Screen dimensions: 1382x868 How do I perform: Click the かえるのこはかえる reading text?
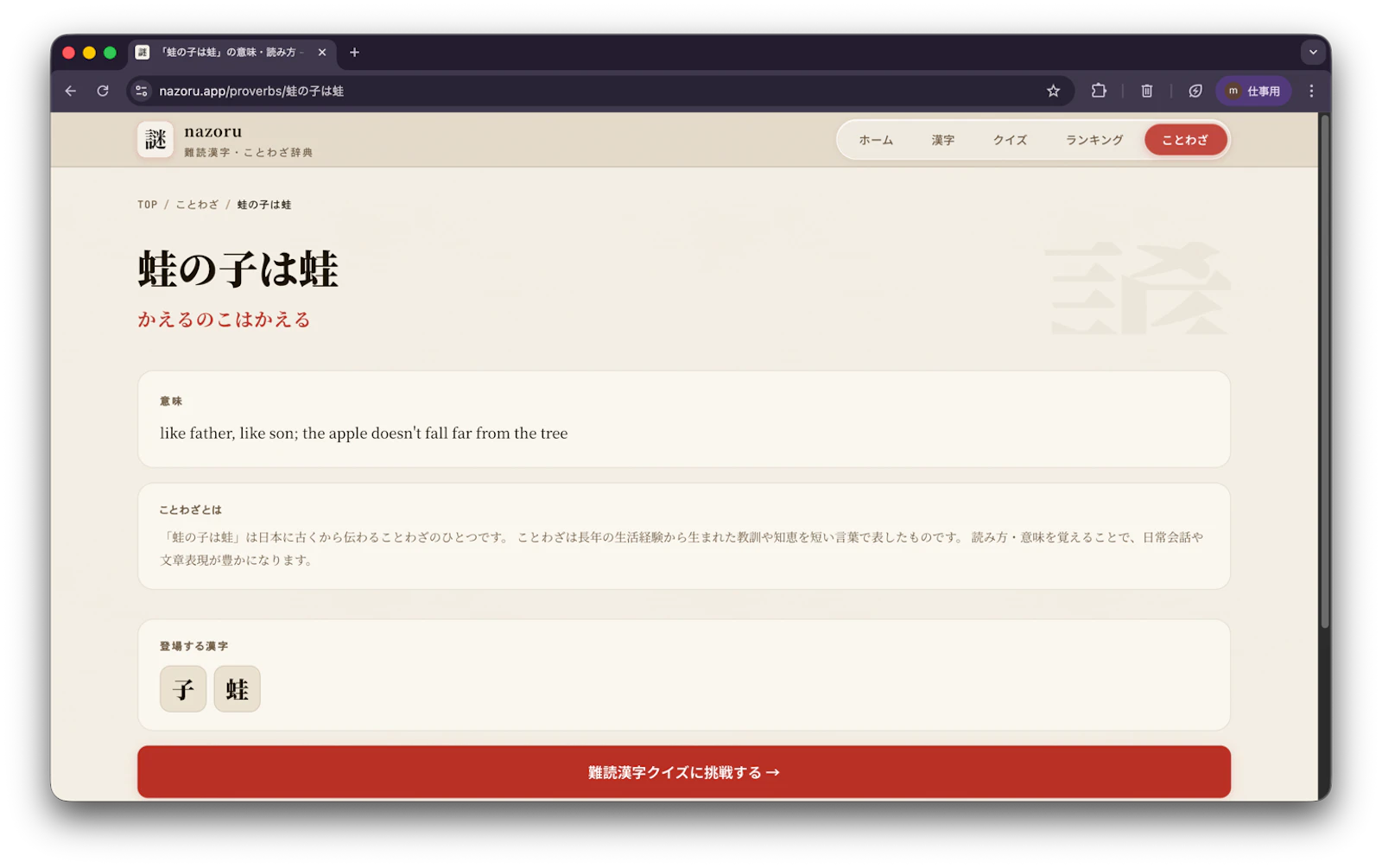pyautogui.click(x=224, y=320)
